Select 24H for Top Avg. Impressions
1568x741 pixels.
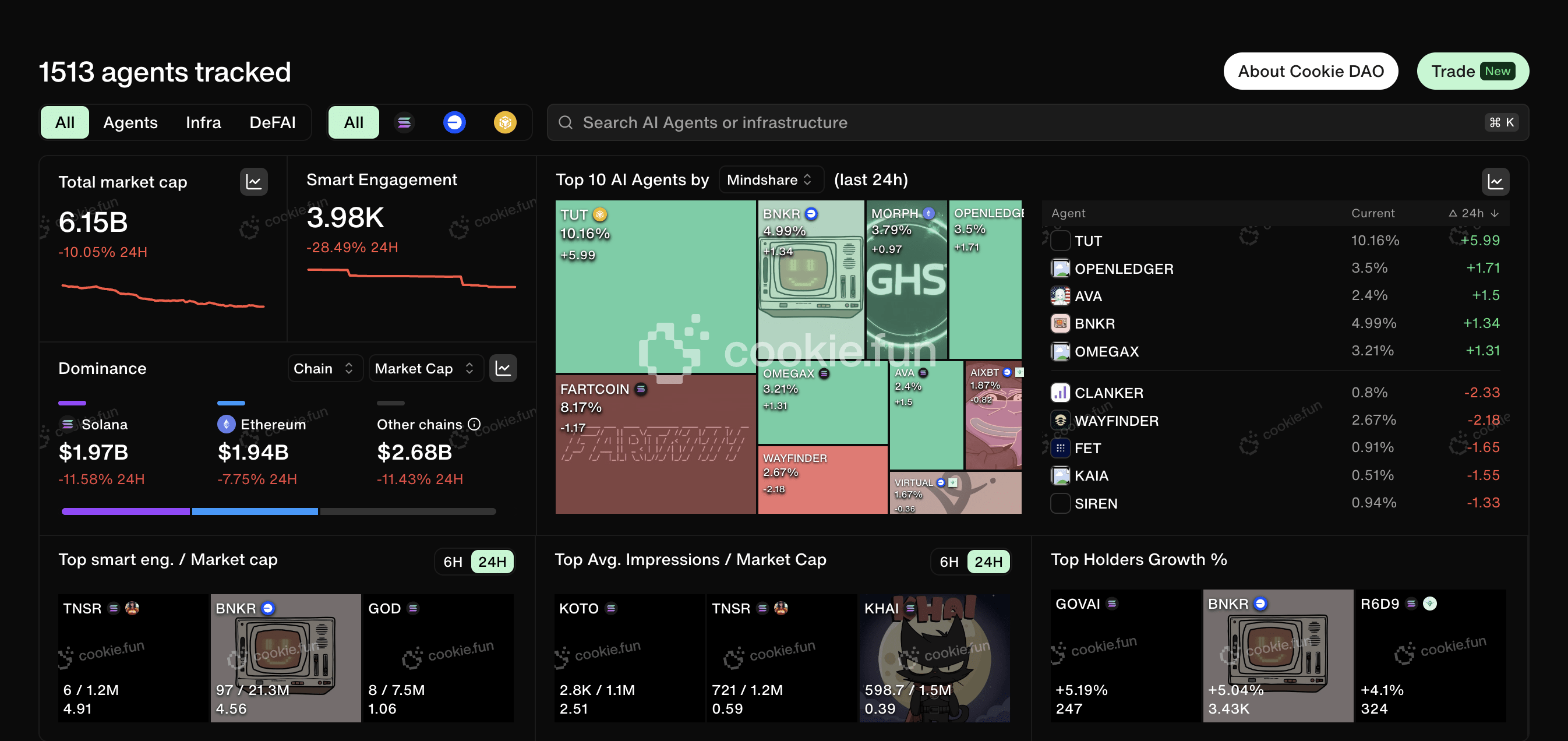[988, 562]
